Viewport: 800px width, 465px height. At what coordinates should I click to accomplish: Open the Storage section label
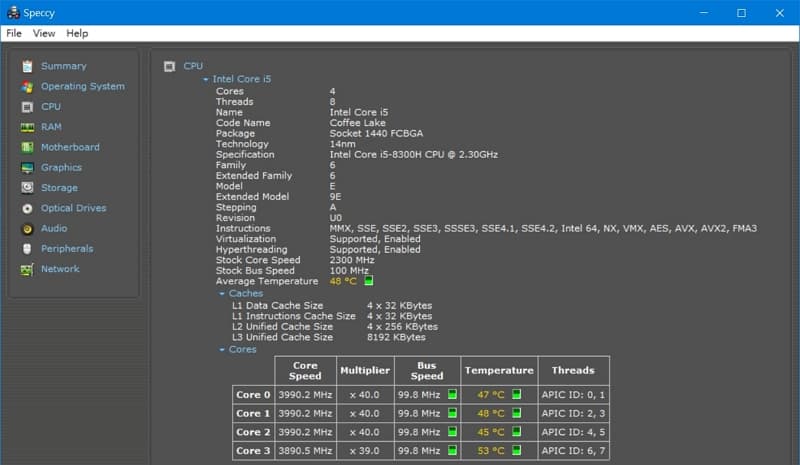60,188
